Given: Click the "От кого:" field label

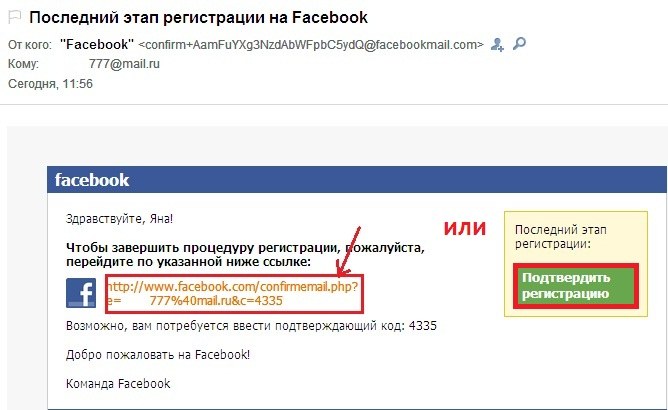Looking at the screenshot, I should 30,45.
